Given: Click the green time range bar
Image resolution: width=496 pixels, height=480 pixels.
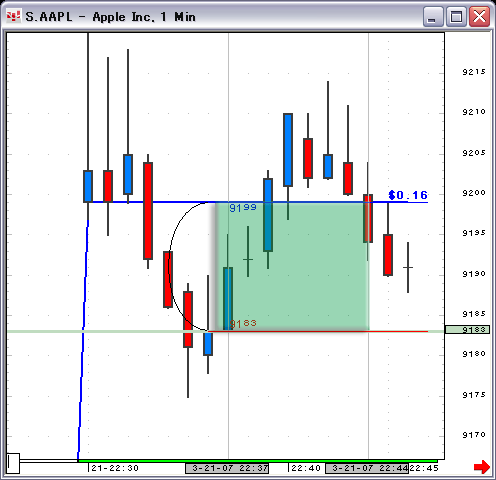Looking at the screenshot, I should tap(258, 461).
